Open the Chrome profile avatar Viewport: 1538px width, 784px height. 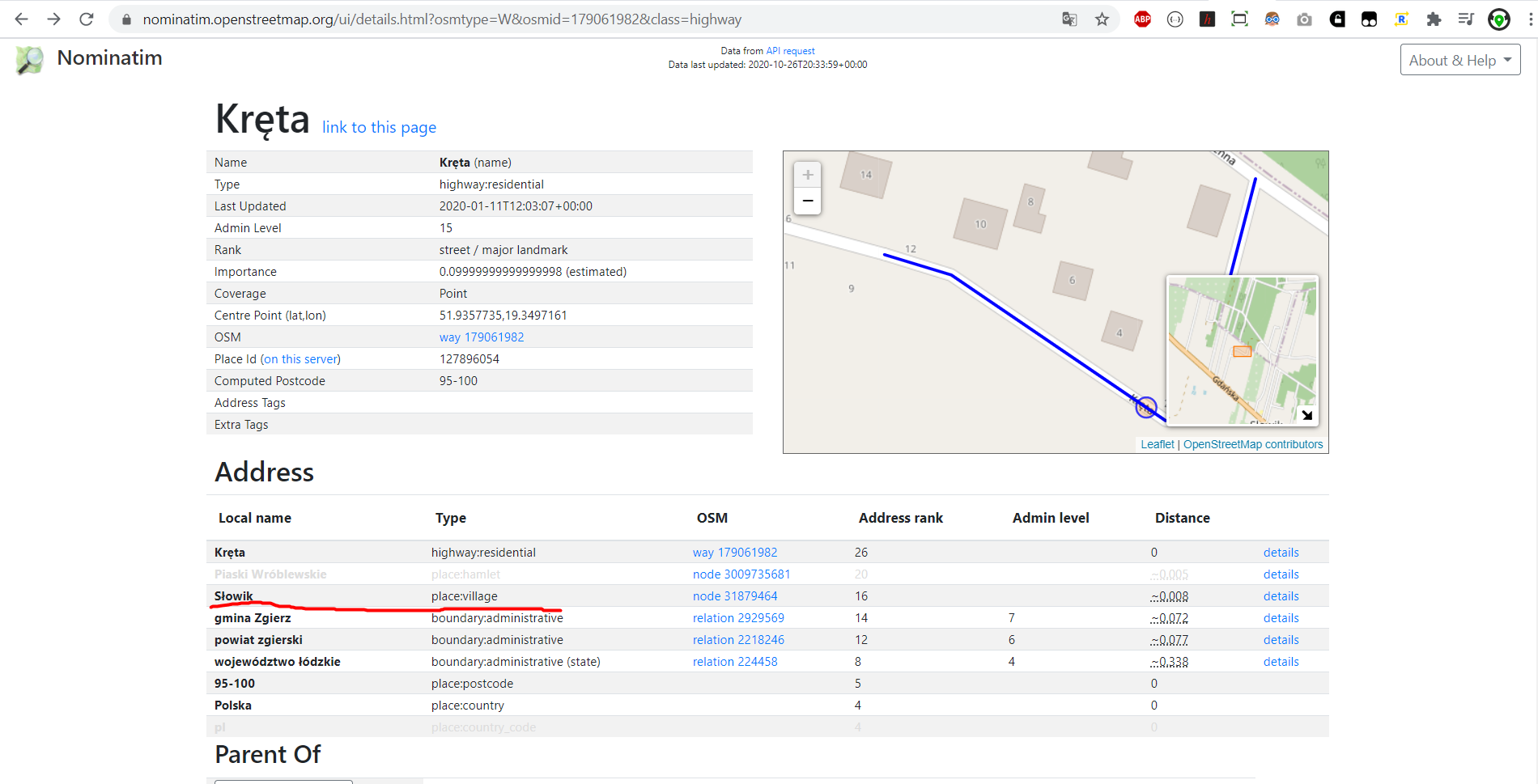pyautogui.click(x=1499, y=19)
